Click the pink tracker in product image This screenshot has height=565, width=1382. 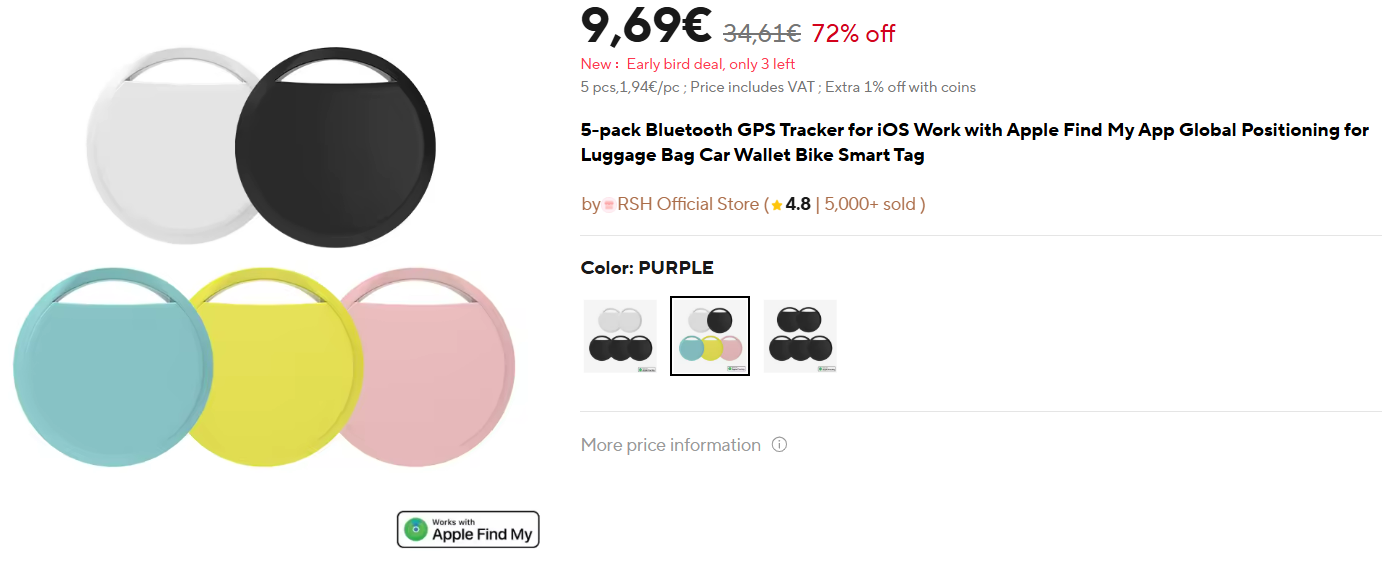coord(432,368)
